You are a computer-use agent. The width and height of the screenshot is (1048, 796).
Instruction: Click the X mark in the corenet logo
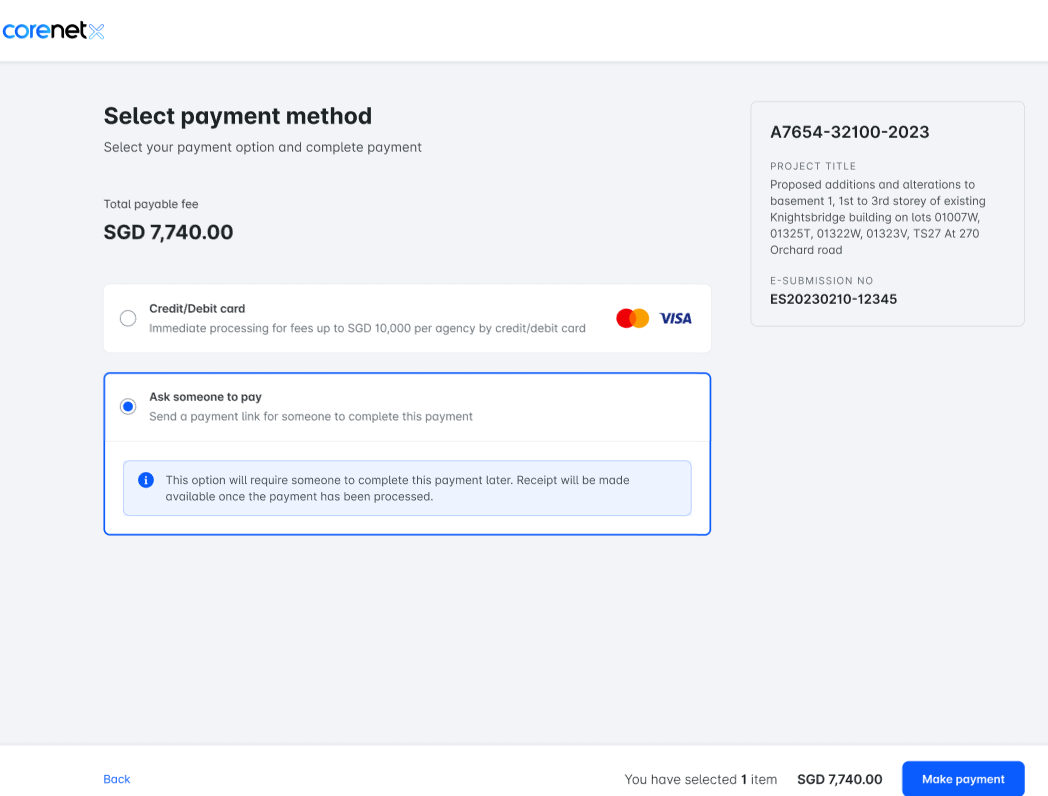(x=99, y=30)
